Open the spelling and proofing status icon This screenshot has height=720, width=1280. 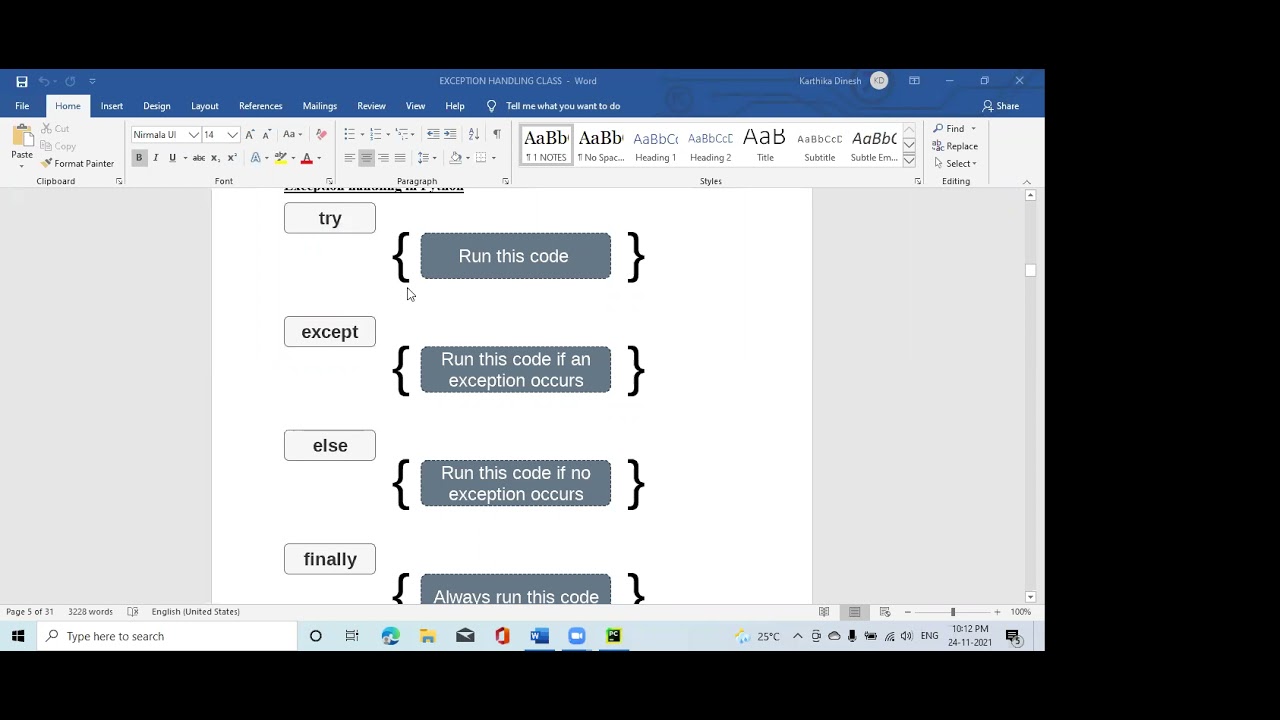[x=133, y=612]
